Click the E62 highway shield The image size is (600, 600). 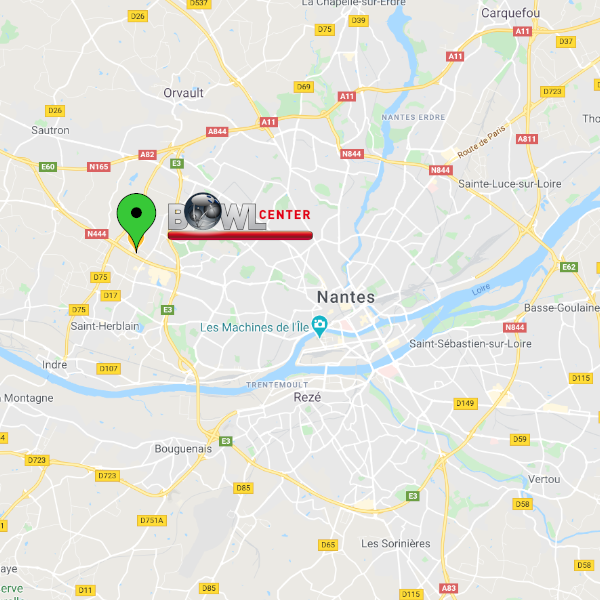(x=569, y=267)
